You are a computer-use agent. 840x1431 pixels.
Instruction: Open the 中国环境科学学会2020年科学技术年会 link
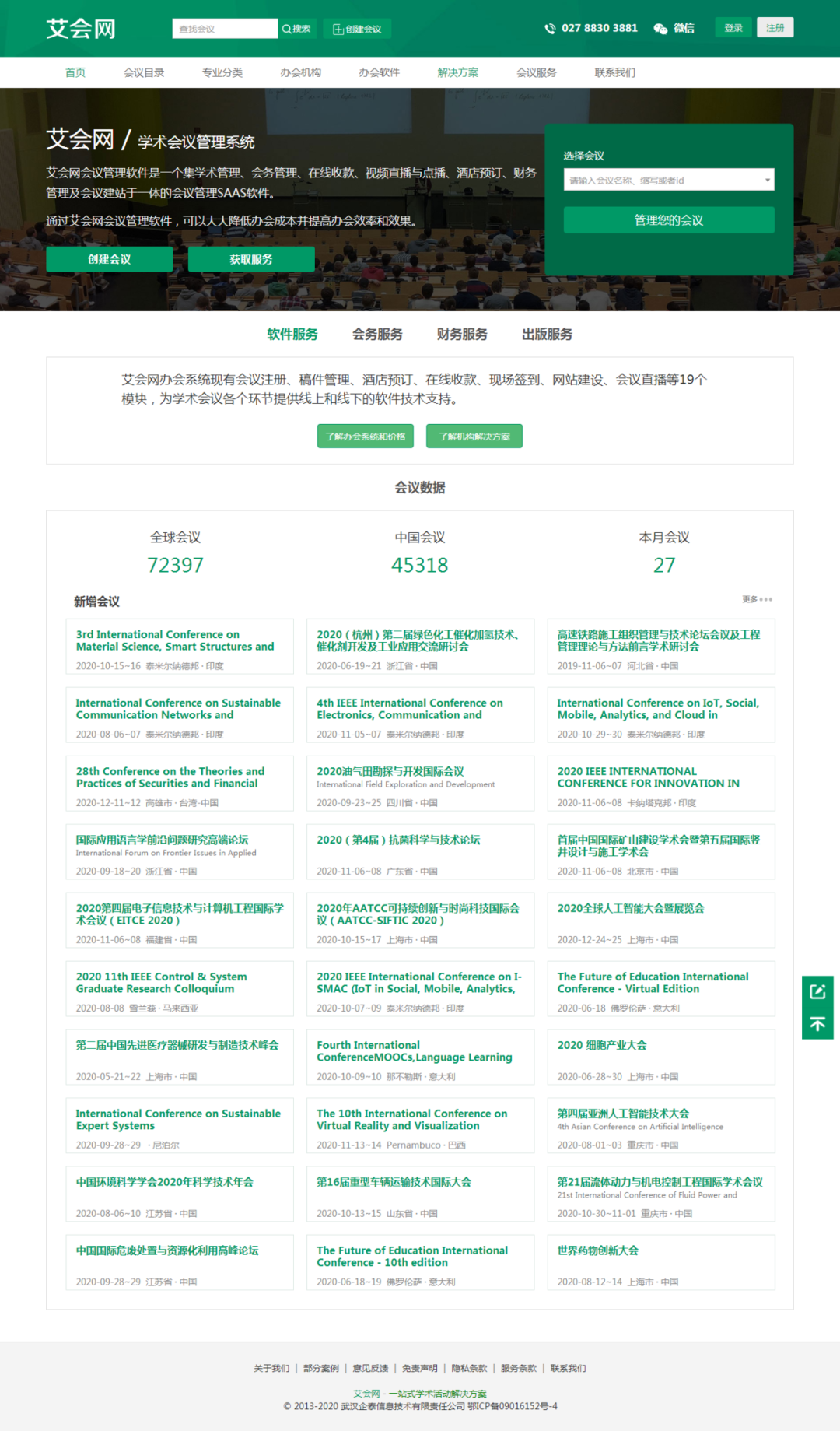(165, 1182)
